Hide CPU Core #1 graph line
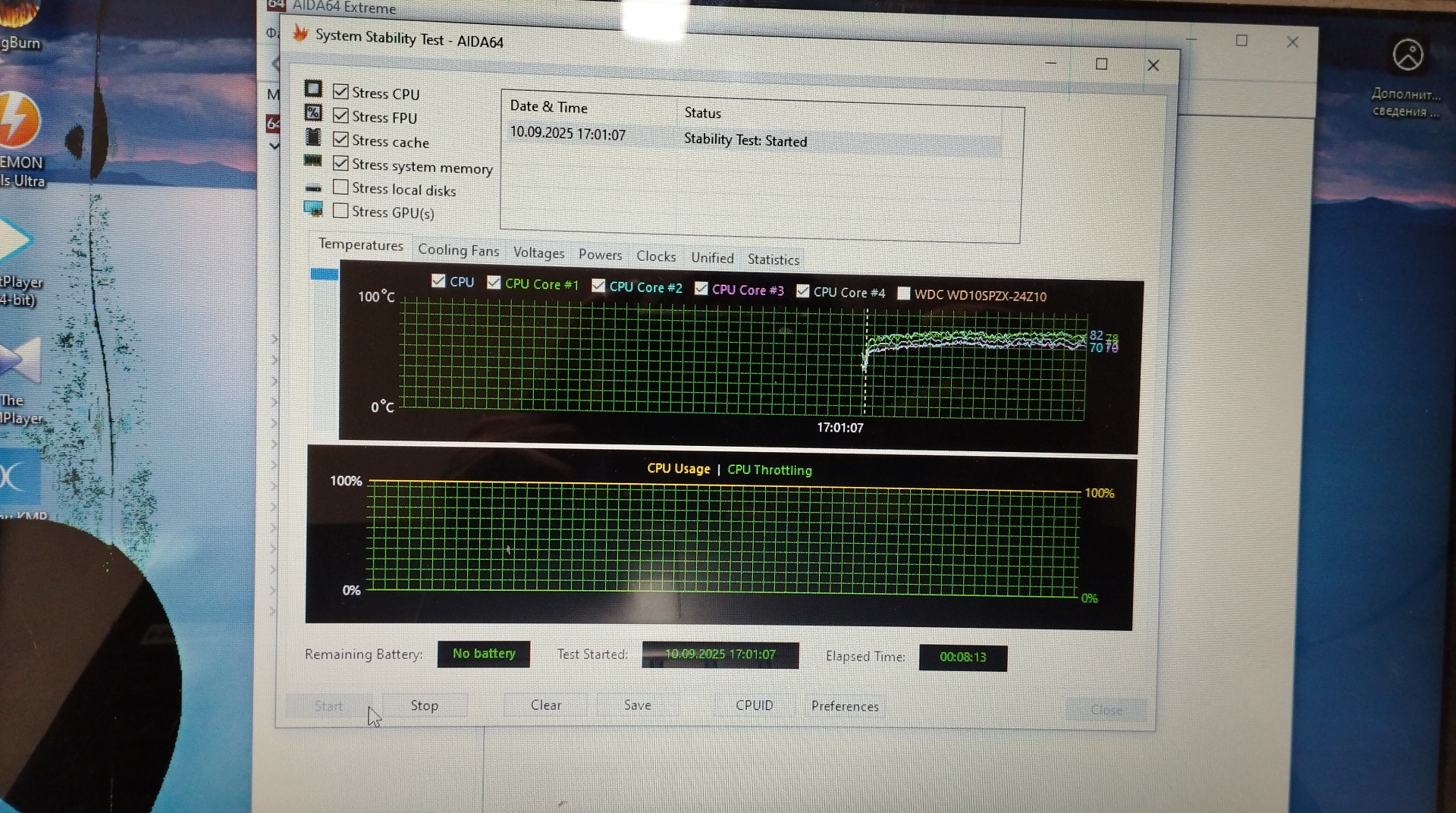This screenshot has height=813, width=1456. pyautogui.click(x=494, y=283)
